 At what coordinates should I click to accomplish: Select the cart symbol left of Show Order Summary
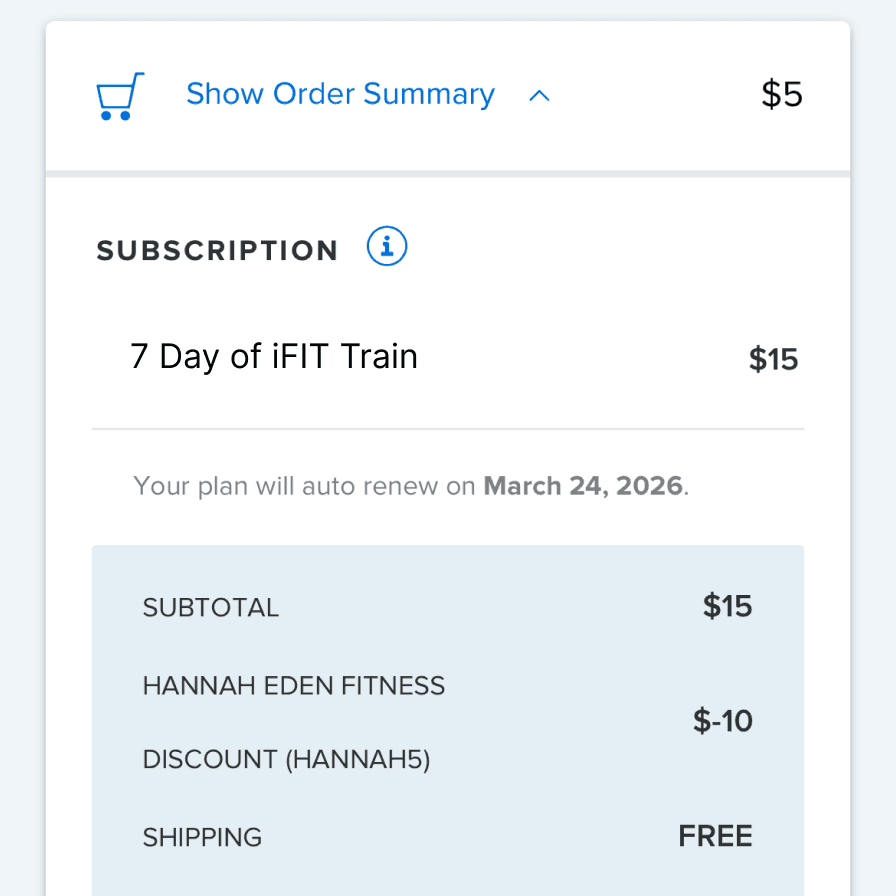[x=120, y=95]
